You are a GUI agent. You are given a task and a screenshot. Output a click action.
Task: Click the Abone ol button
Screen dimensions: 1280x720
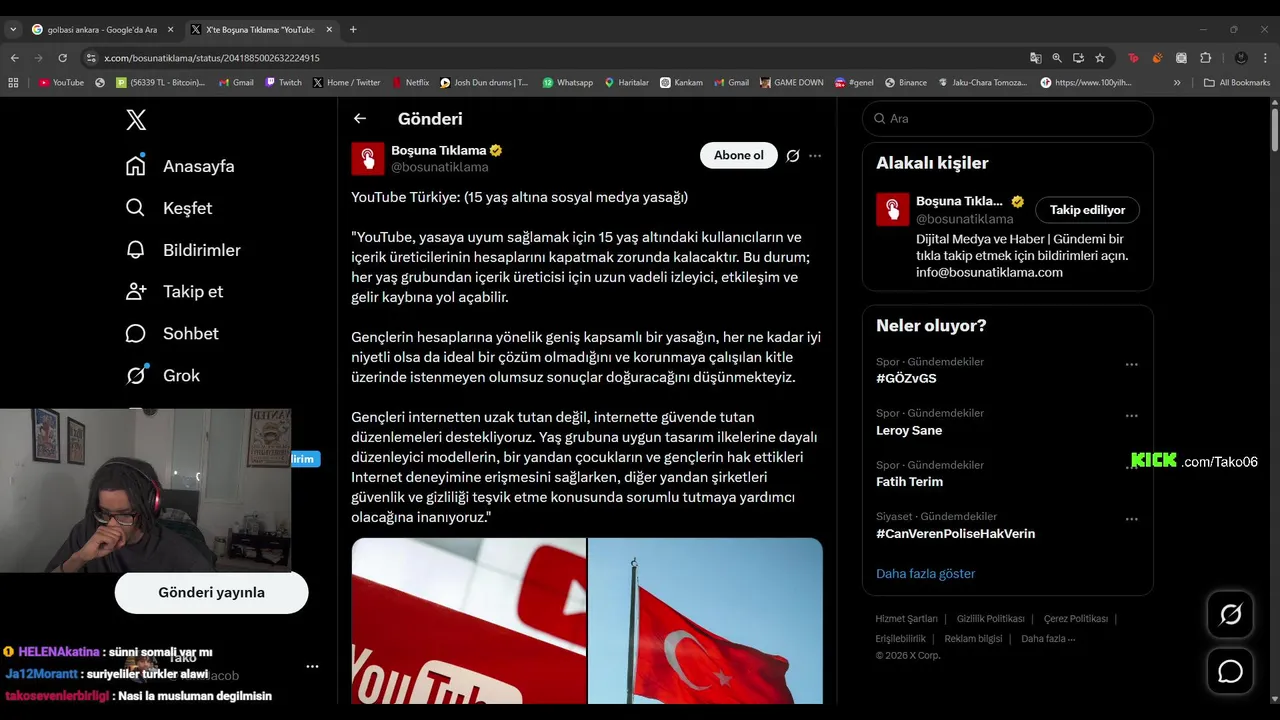point(739,156)
